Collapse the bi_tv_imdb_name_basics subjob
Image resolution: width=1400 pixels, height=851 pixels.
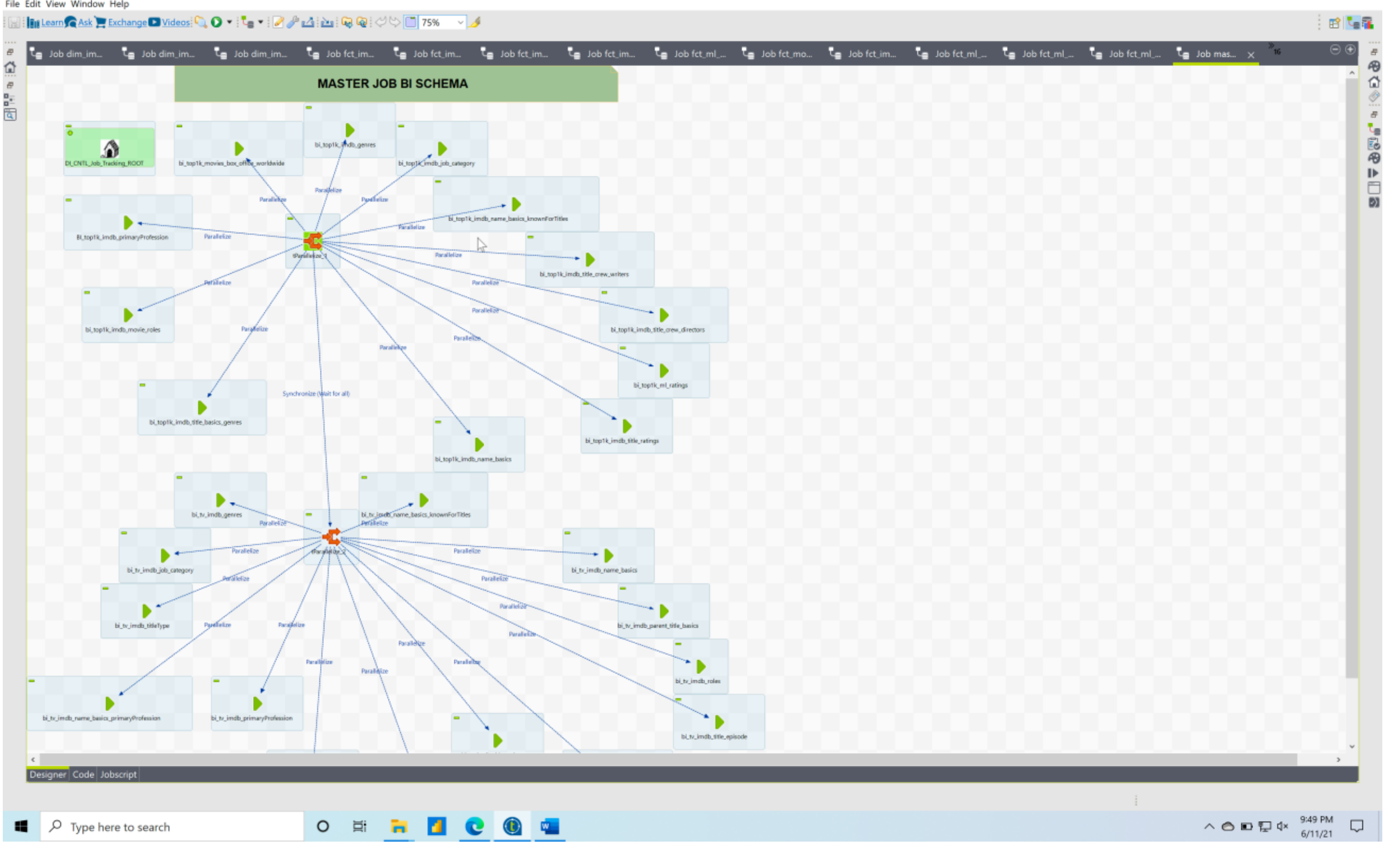(568, 533)
